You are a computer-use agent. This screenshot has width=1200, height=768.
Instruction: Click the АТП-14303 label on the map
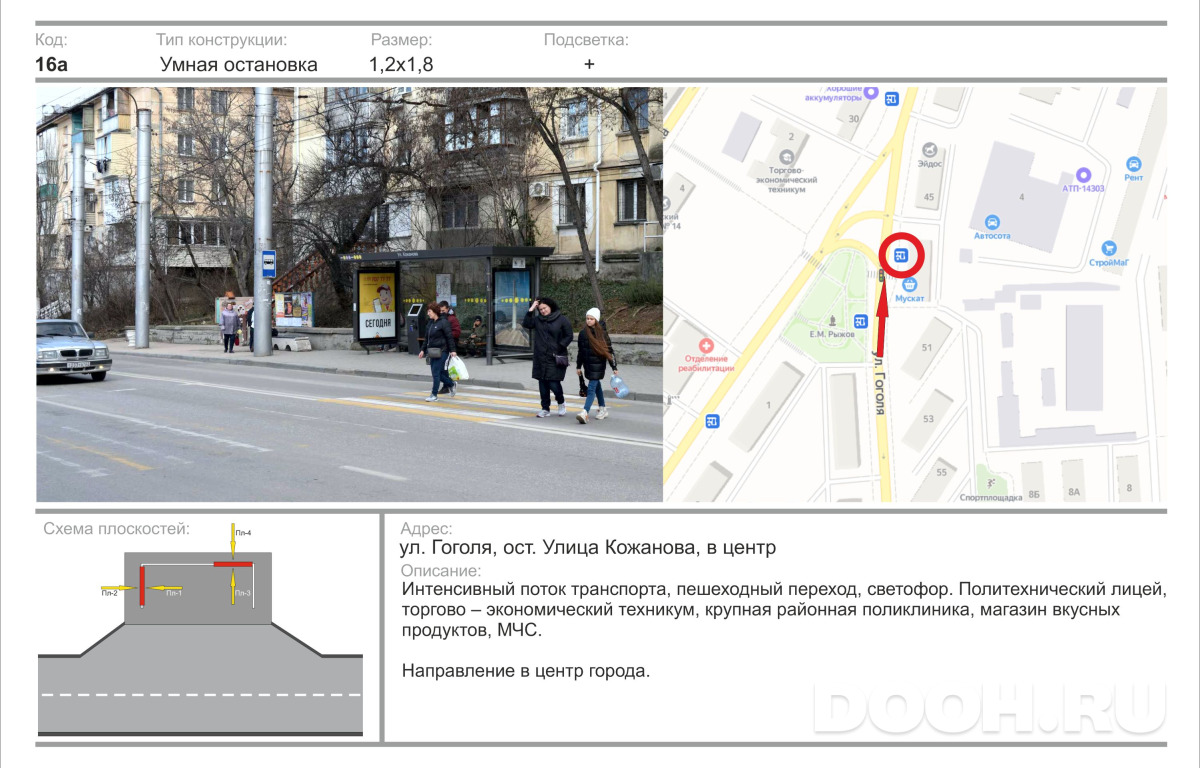tap(1083, 188)
